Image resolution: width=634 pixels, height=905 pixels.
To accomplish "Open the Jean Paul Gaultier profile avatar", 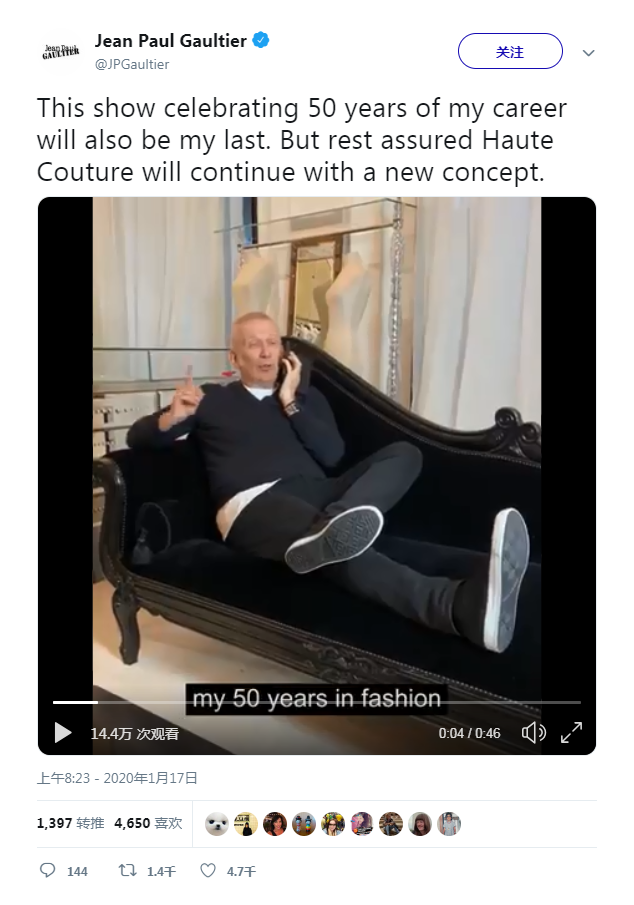I will point(61,52).
